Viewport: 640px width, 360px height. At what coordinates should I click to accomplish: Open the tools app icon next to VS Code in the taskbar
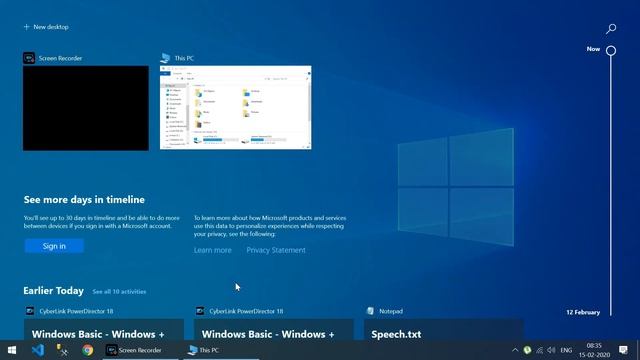62,350
